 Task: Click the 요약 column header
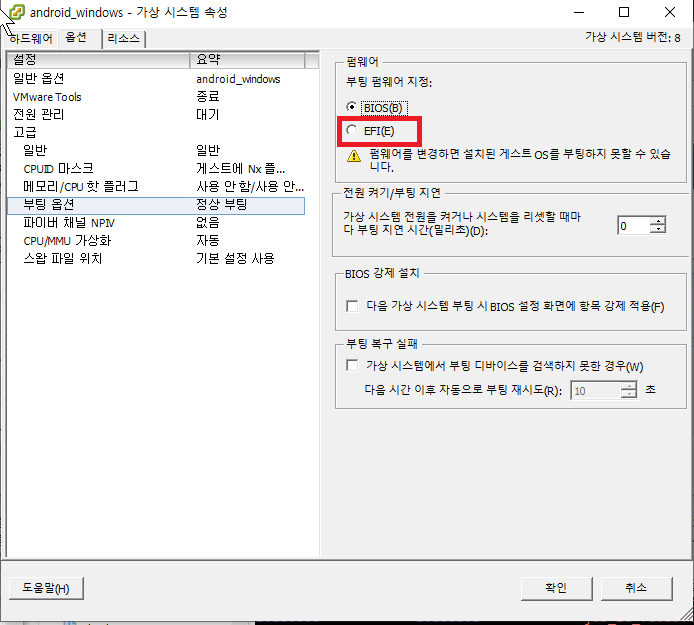(247, 59)
